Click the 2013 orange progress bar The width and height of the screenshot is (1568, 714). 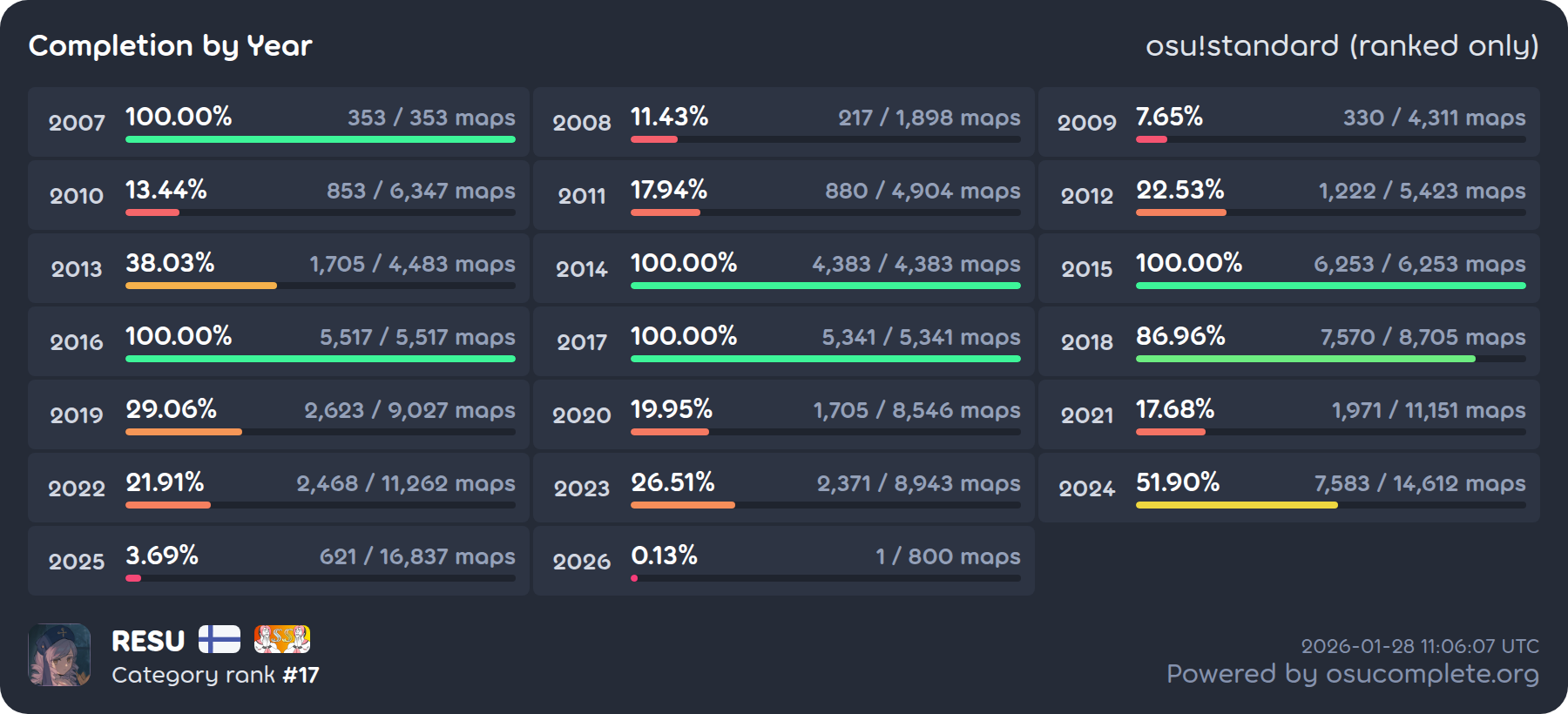[201, 286]
